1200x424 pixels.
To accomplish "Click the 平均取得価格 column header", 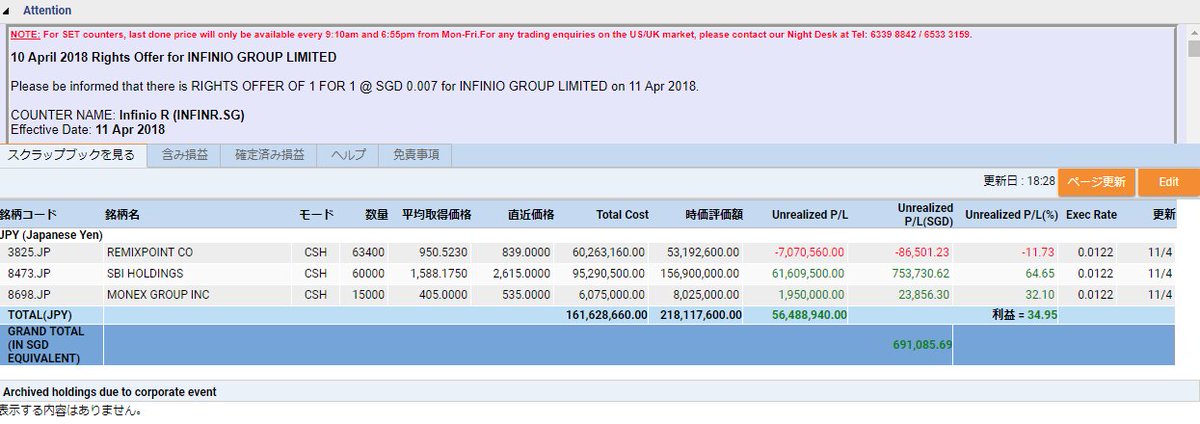I will [x=436, y=215].
